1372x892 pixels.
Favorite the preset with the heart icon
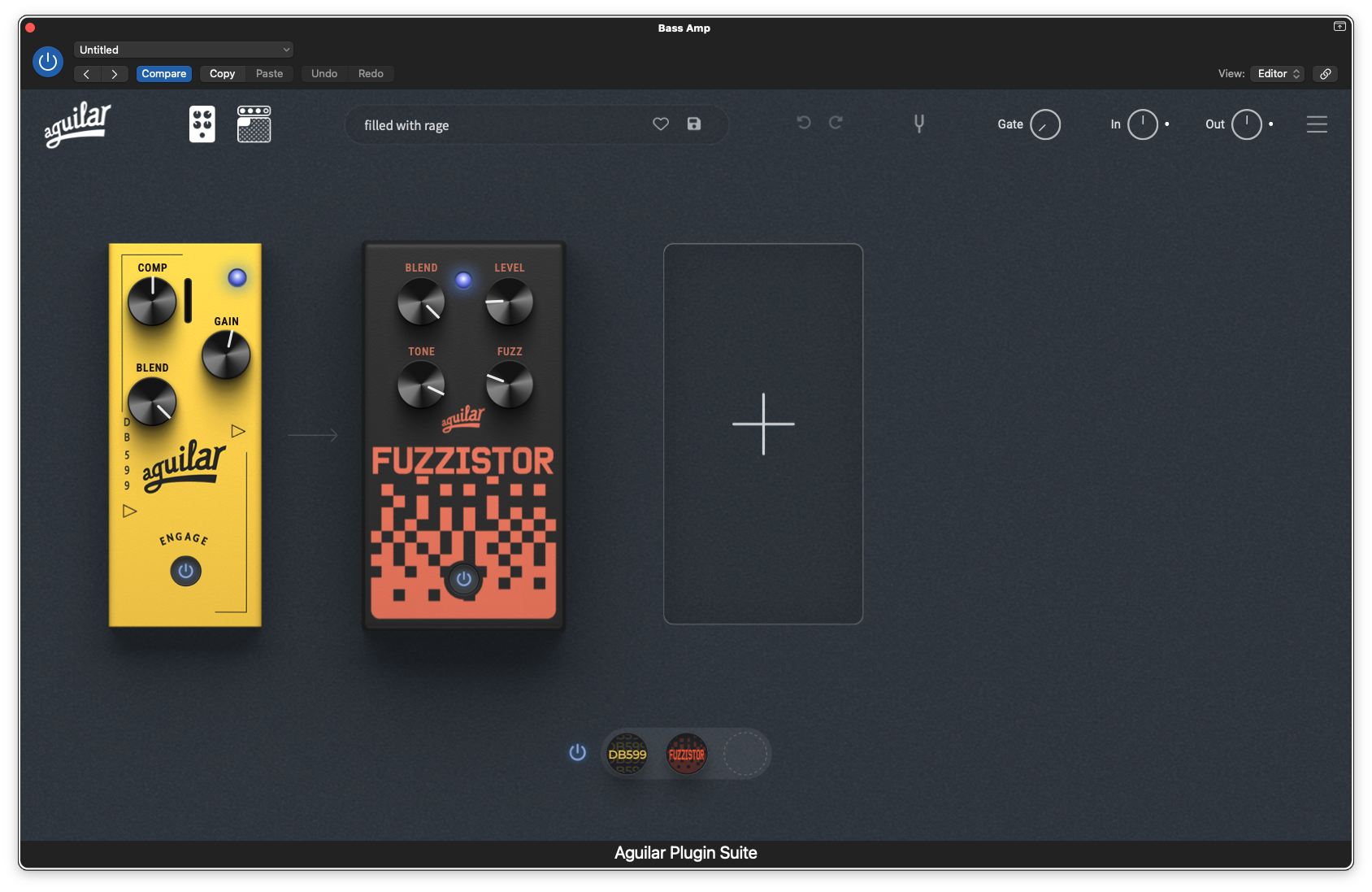pyautogui.click(x=661, y=124)
